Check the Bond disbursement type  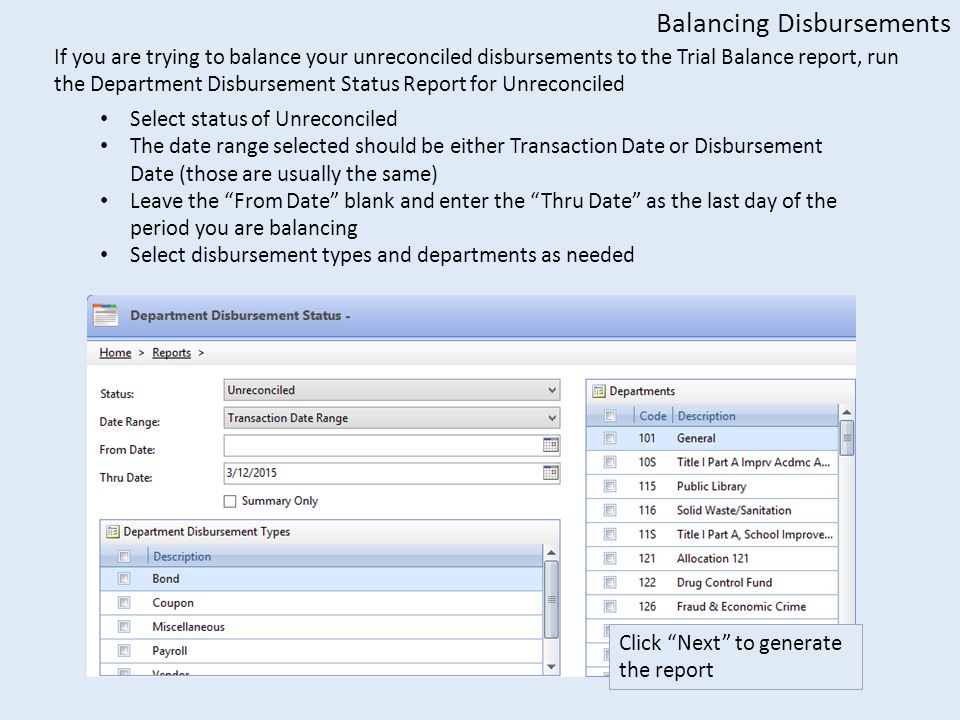point(124,579)
